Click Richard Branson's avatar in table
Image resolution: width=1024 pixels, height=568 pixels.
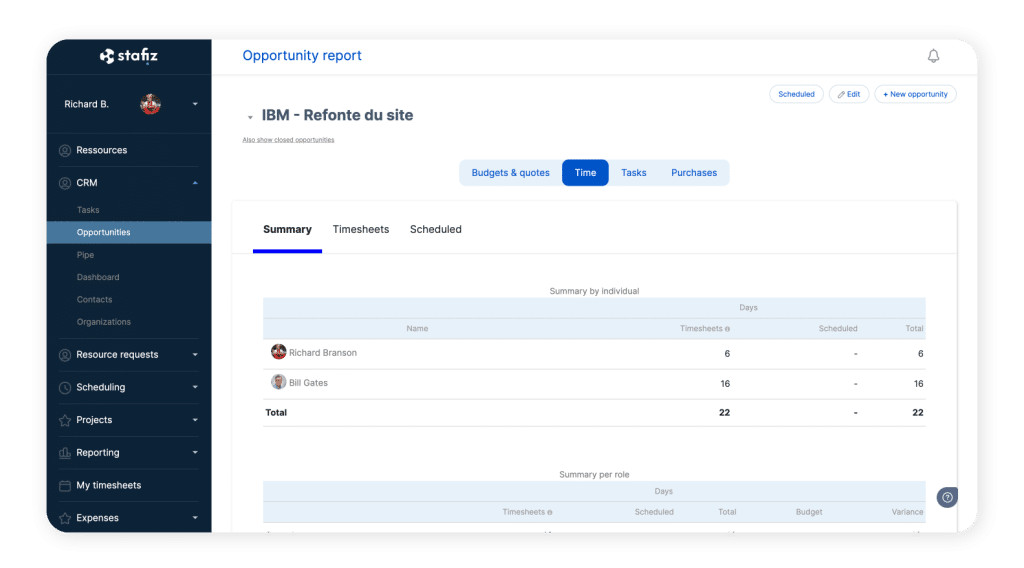278,352
